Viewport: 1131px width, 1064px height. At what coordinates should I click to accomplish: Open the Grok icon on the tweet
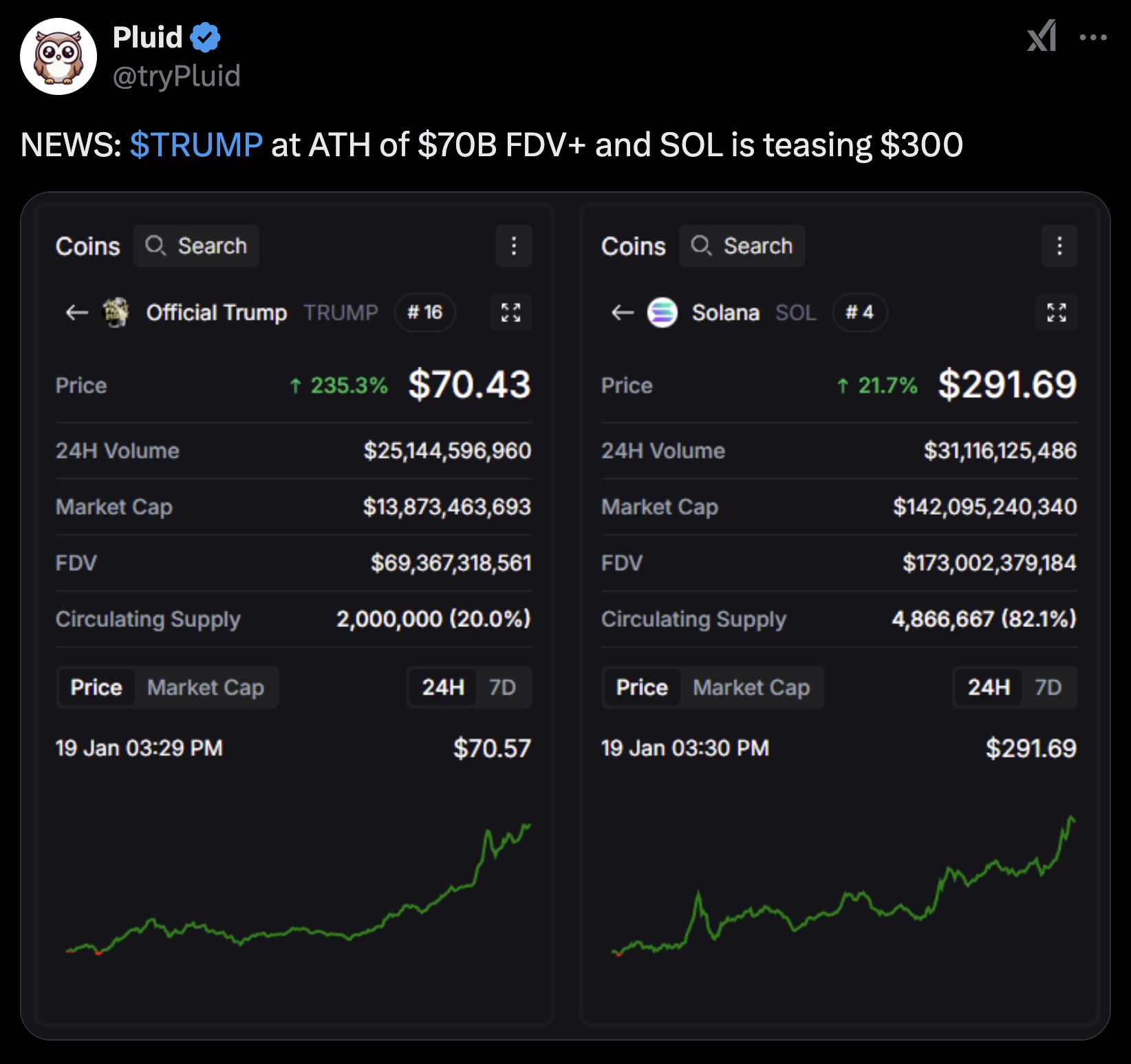point(1042,36)
